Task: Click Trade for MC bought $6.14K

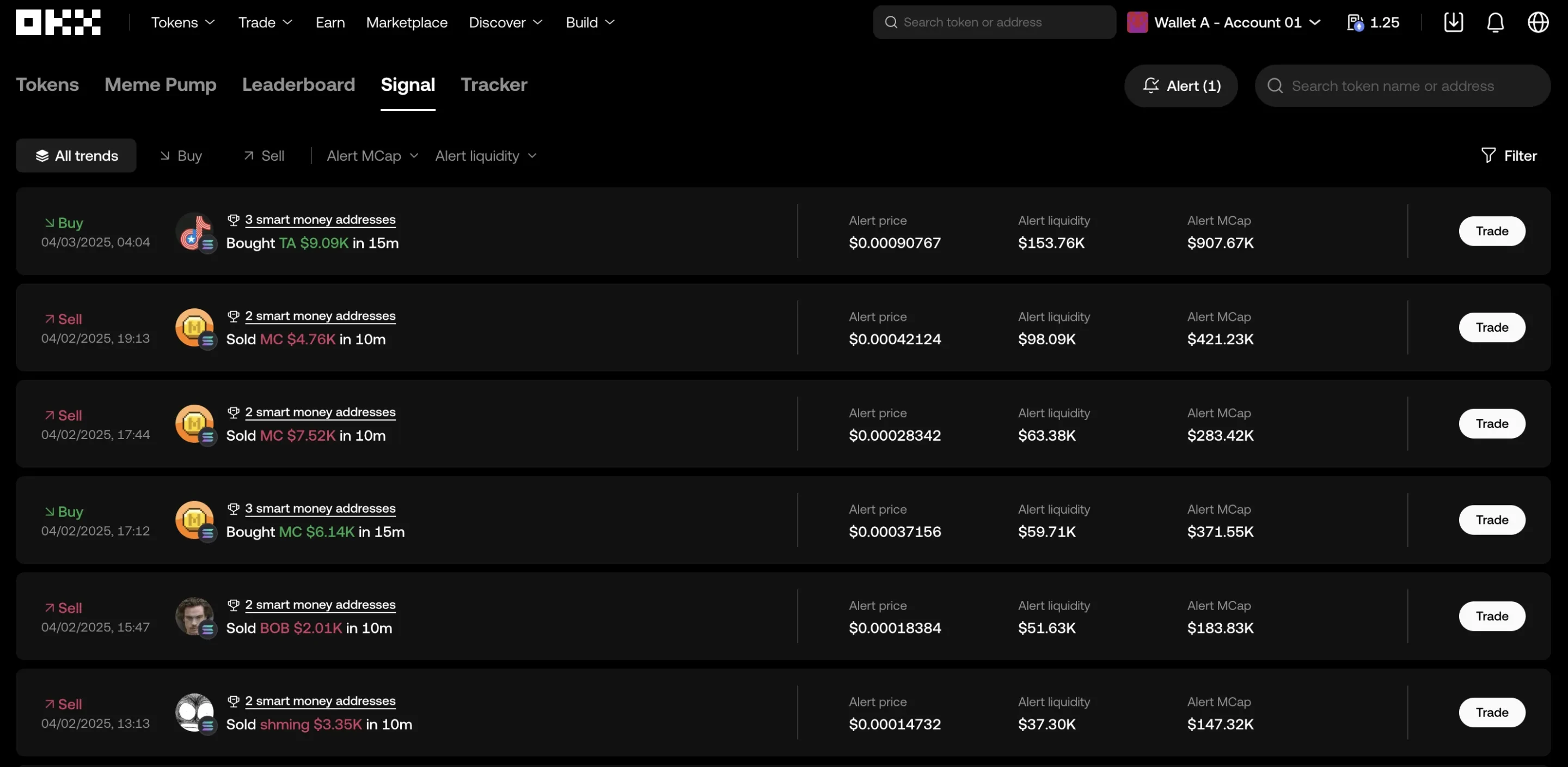Action: pyautogui.click(x=1492, y=520)
